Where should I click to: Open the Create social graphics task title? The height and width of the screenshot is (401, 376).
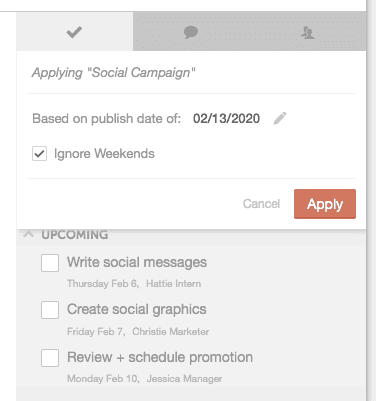point(137,310)
